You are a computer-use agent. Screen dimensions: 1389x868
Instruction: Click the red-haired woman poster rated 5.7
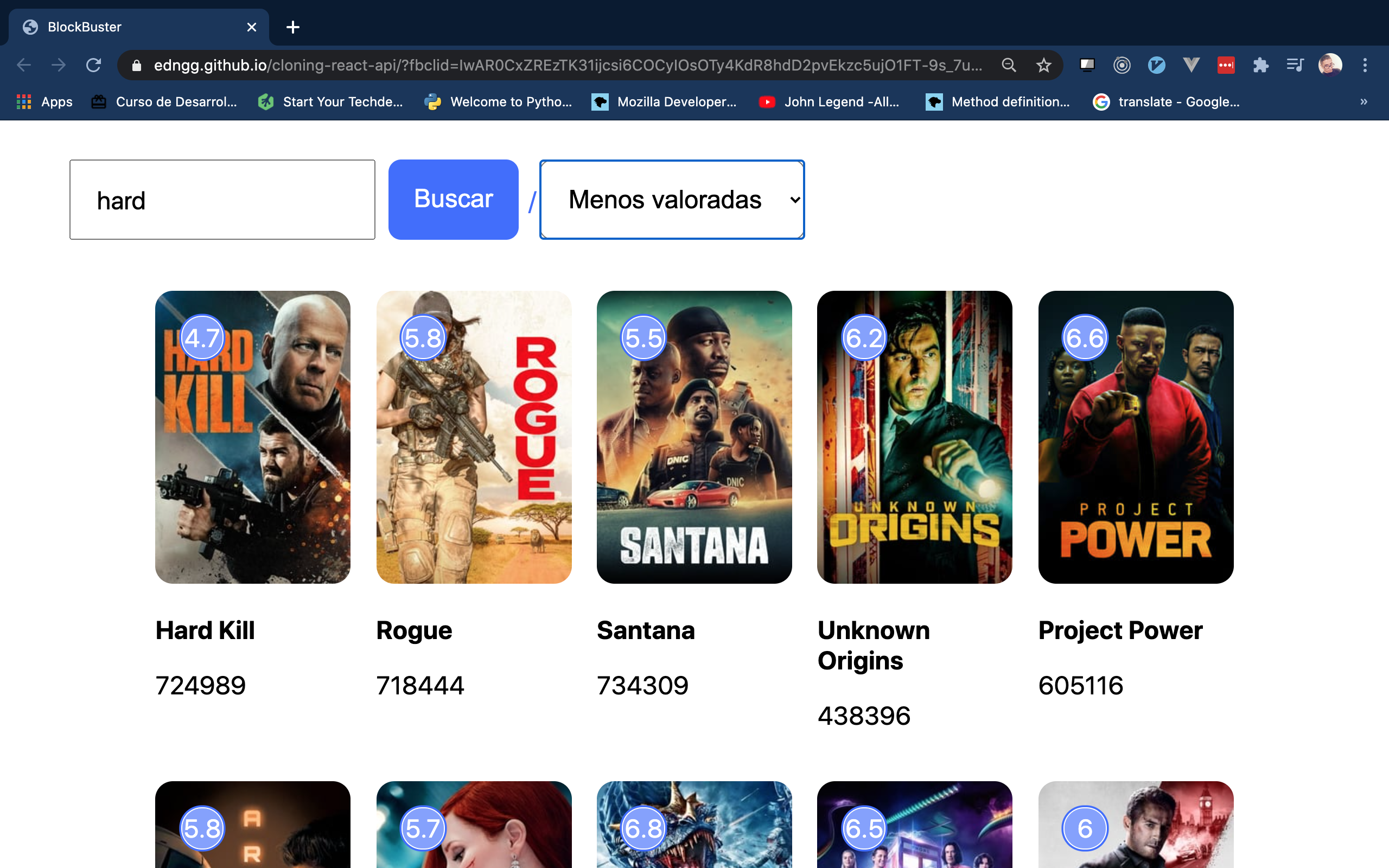point(474,825)
